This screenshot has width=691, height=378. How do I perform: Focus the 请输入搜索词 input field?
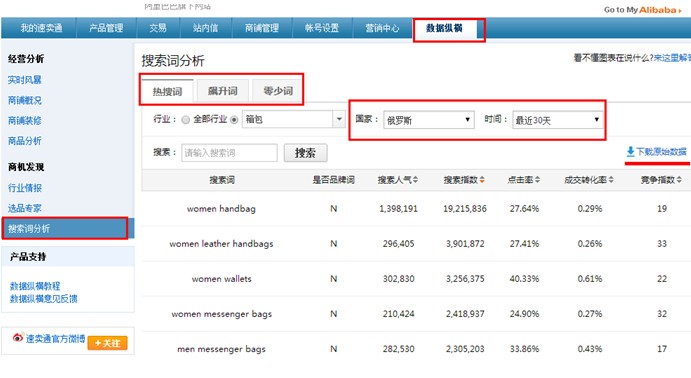pyautogui.click(x=229, y=153)
